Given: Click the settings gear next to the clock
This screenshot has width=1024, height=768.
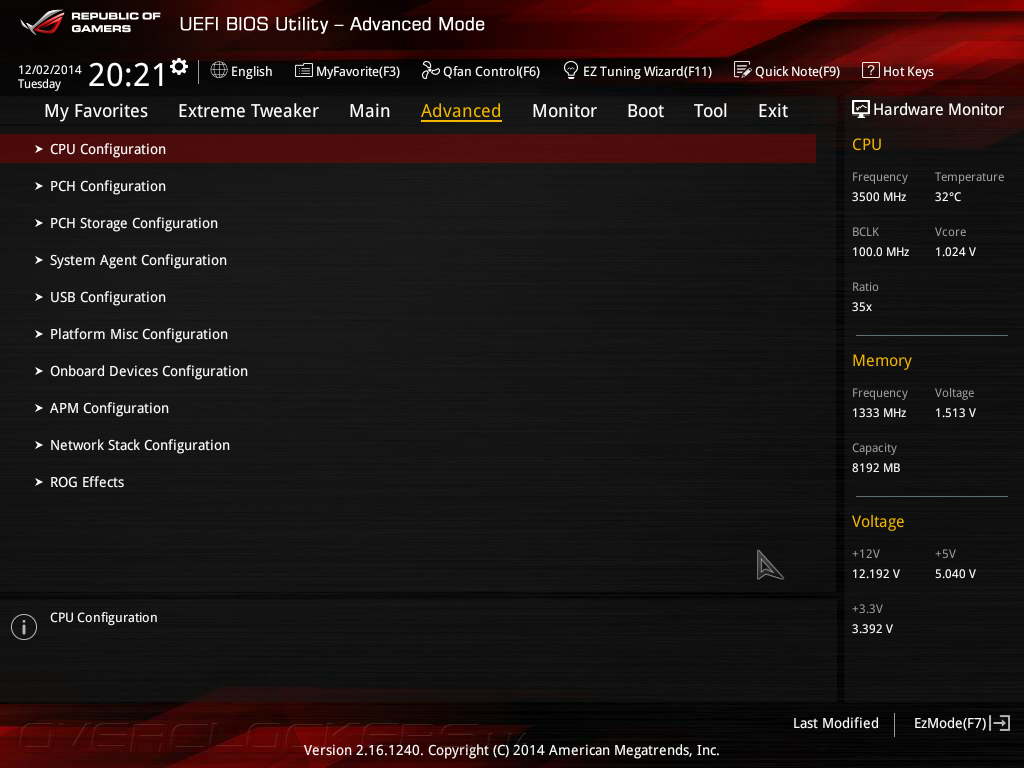Looking at the screenshot, I should (x=179, y=67).
